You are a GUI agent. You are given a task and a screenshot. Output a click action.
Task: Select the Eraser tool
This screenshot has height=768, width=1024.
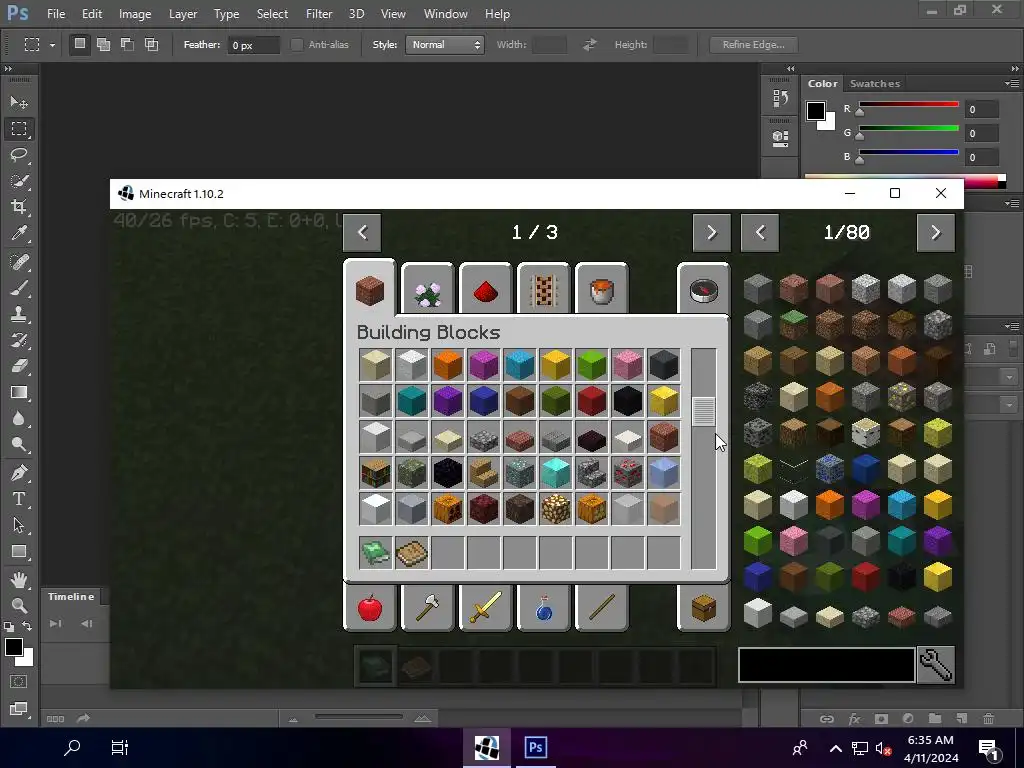[x=19, y=366]
